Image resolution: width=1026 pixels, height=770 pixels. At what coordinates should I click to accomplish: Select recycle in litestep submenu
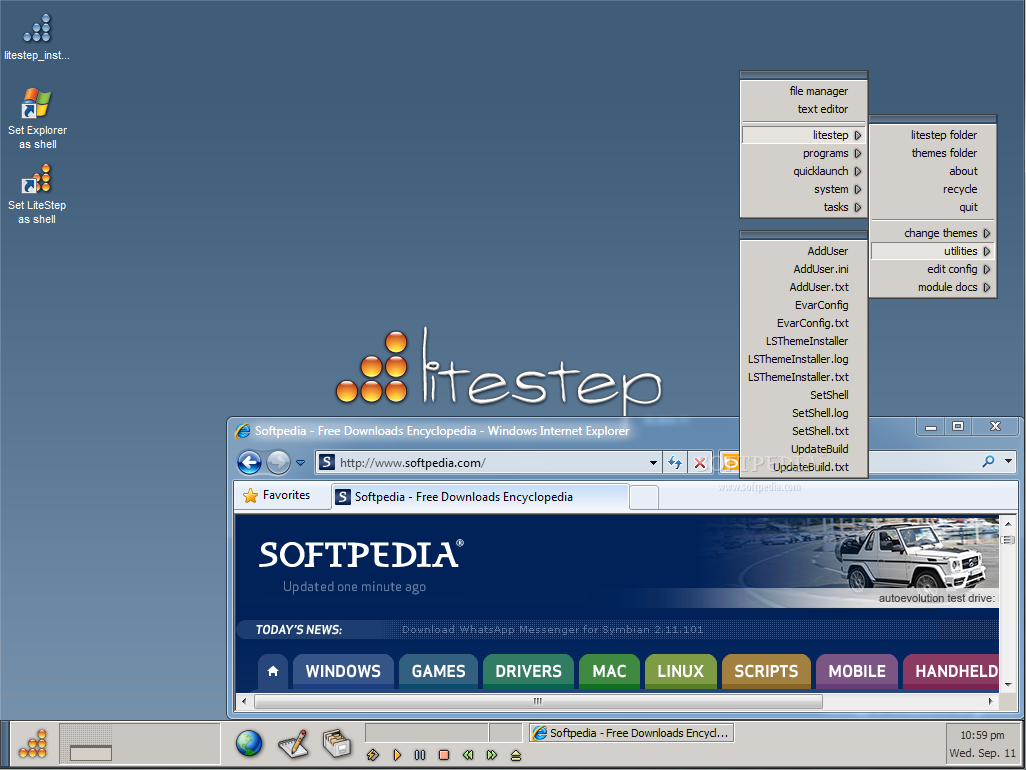click(x=933, y=189)
